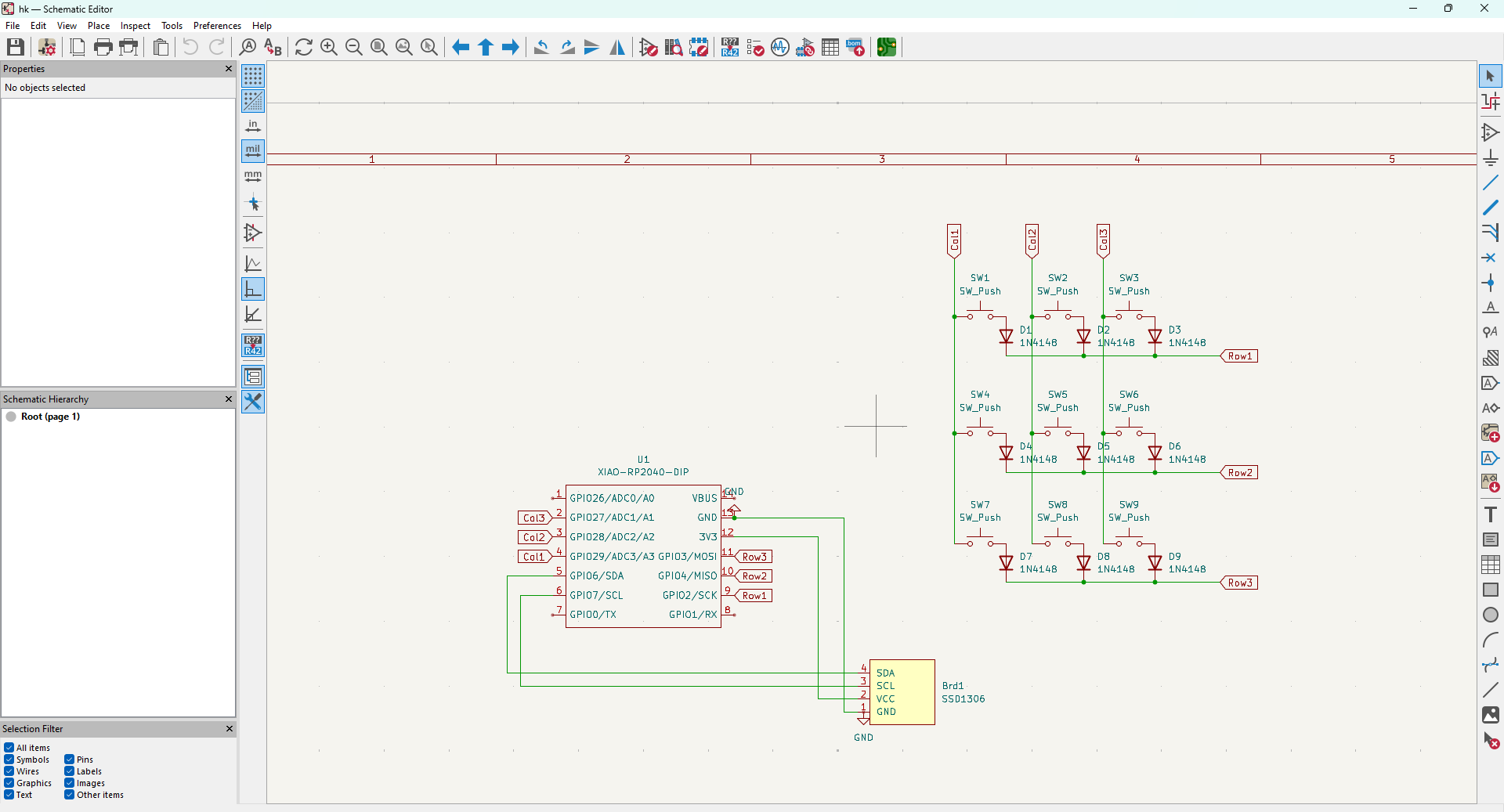Viewport: 1504px width, 812px height.
Task: Toggle the hierarchy navigator panel icon
Action: tap(253, 377)
